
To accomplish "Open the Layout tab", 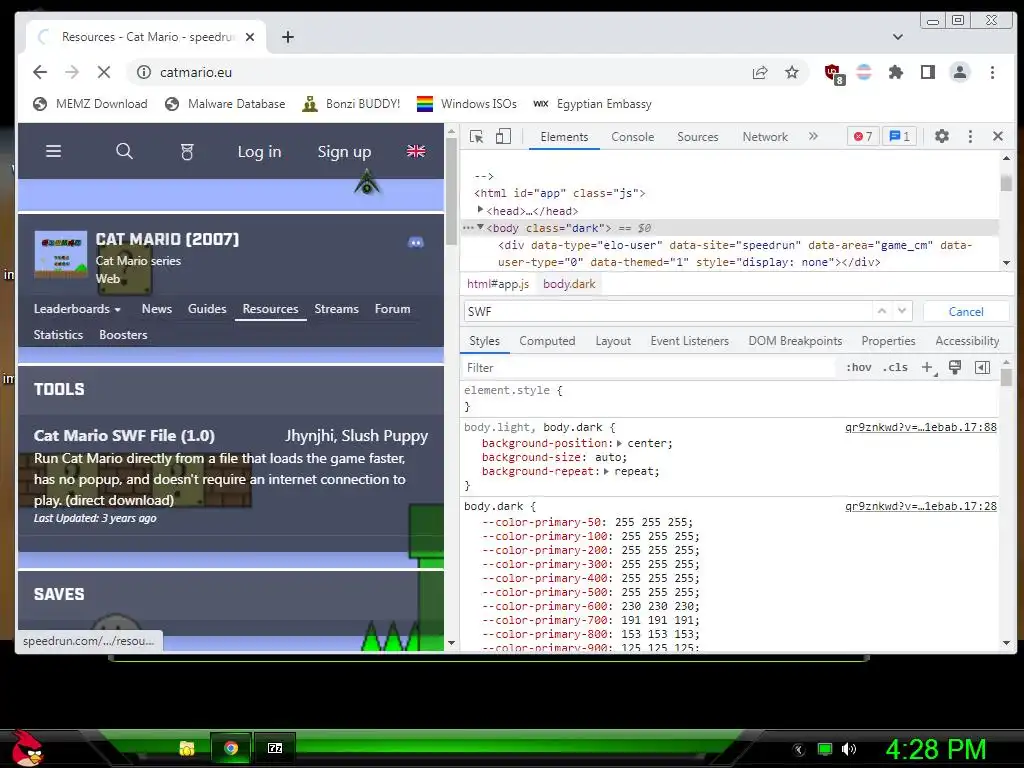I will (613, 341).
